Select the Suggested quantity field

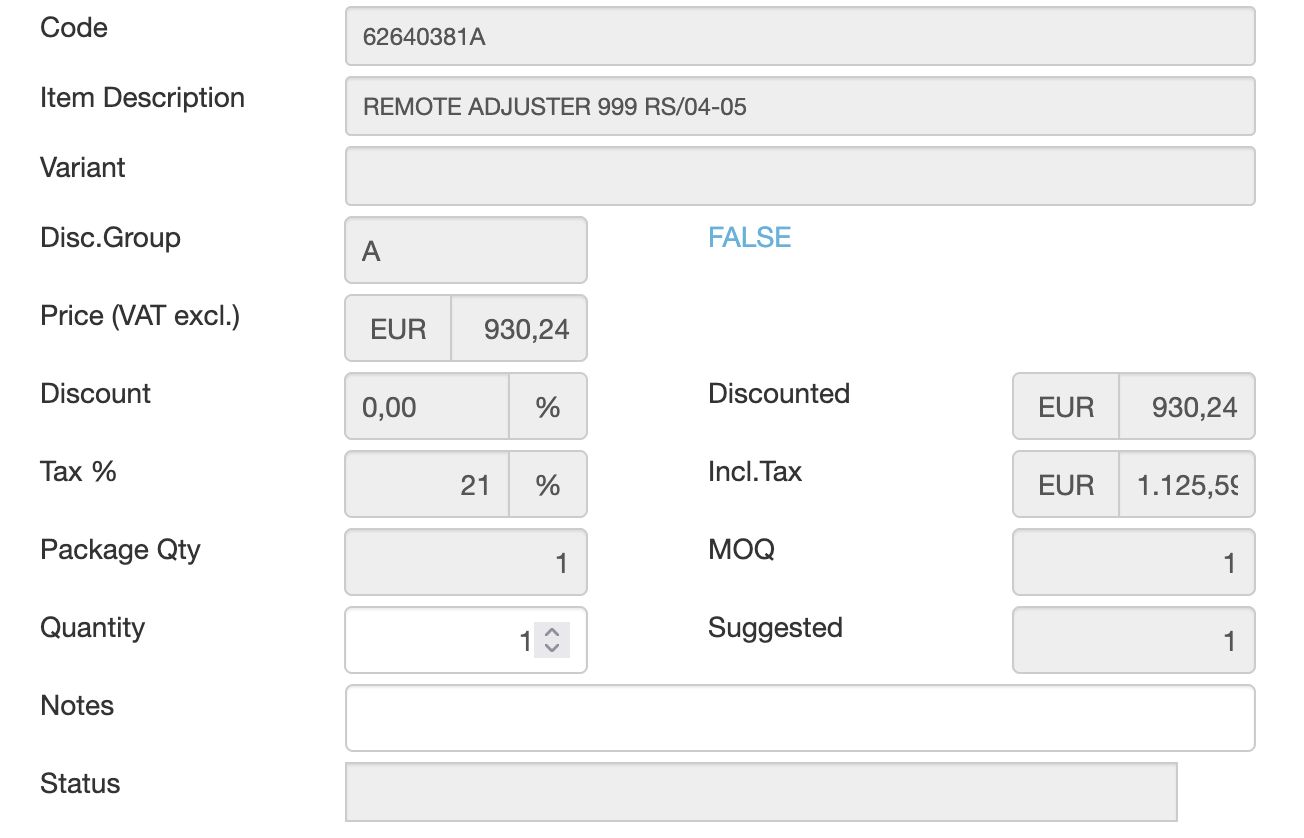coord(1133,640)
